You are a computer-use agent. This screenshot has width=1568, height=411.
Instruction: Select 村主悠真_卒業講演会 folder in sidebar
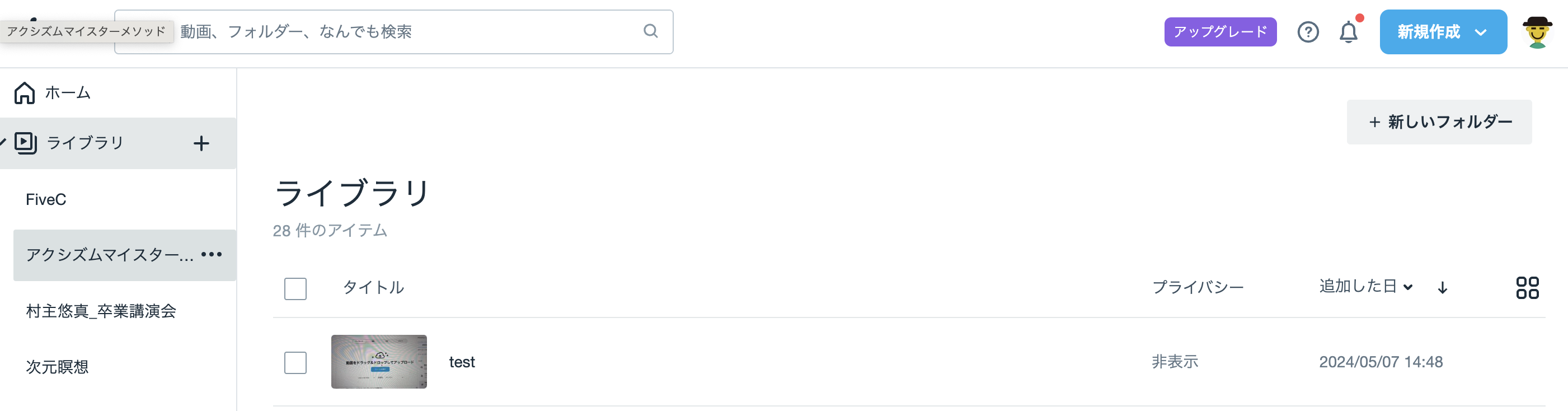point(101,311)
